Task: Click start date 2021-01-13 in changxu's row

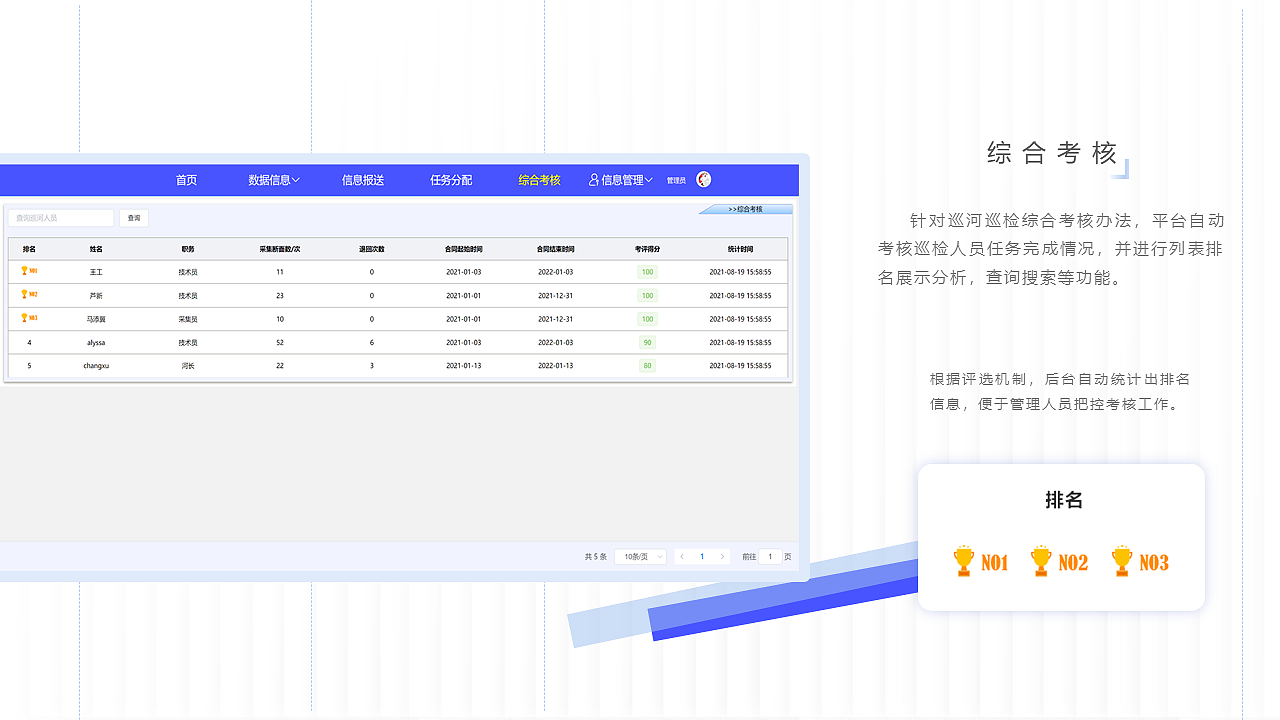Action: (x=464, y=366)
